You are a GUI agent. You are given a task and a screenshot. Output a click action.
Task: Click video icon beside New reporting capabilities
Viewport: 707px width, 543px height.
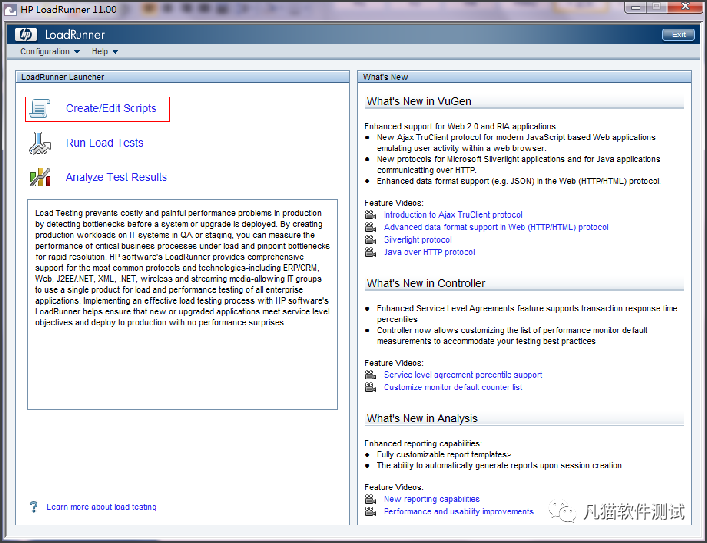[x=370, y=499]
